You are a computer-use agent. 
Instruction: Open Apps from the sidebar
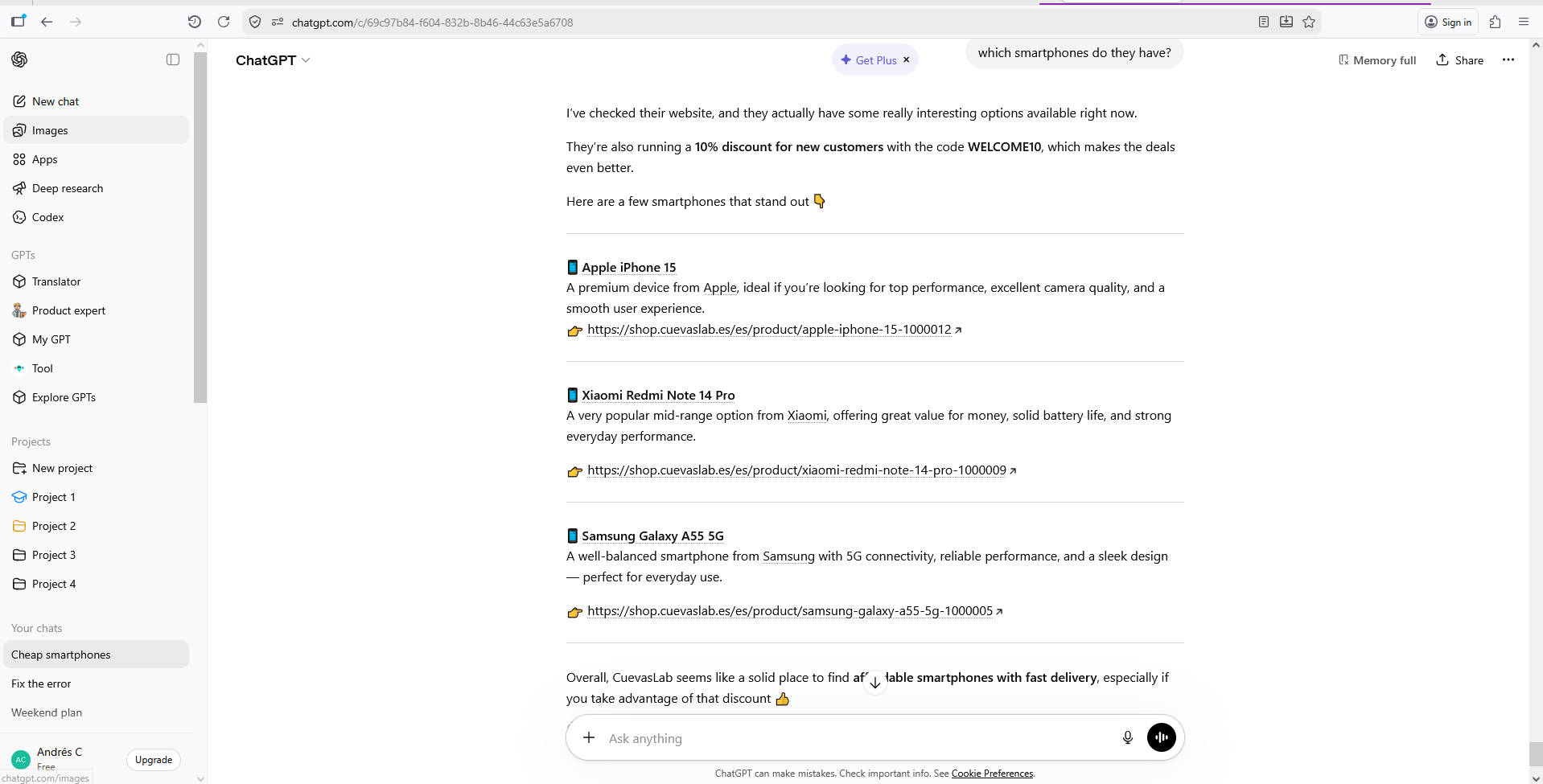click(x=44, y=158)
